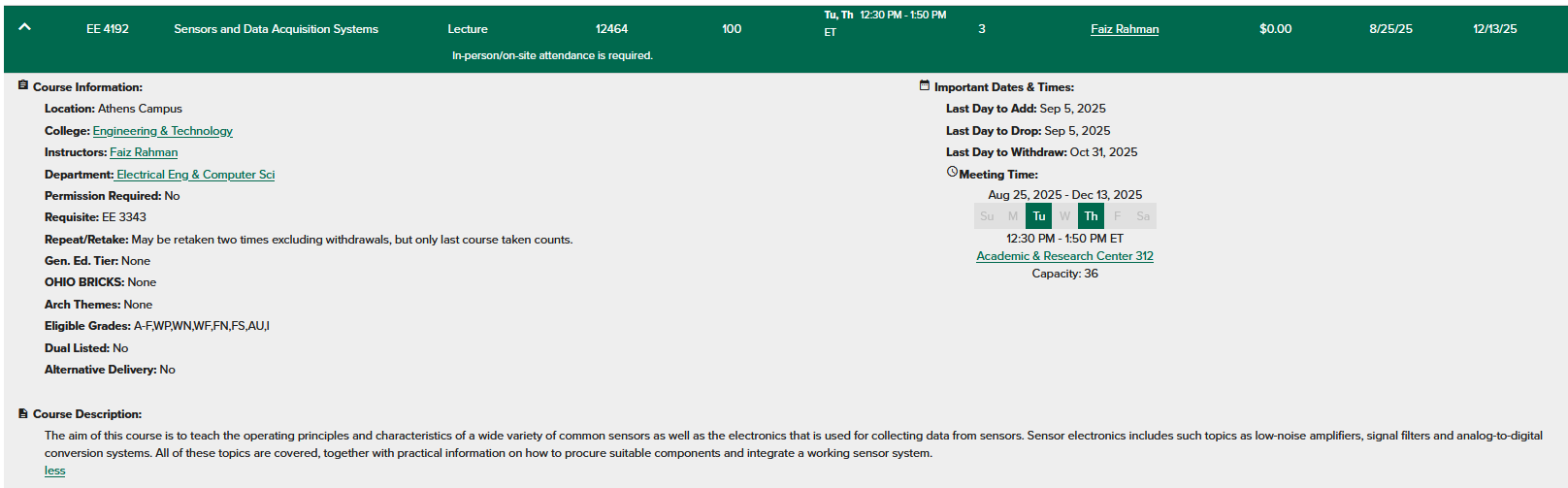Viewport: 1568px width, 488px height.
Task: Open Faiz Rahman link beside Instructors label
Action: [144, 152]
